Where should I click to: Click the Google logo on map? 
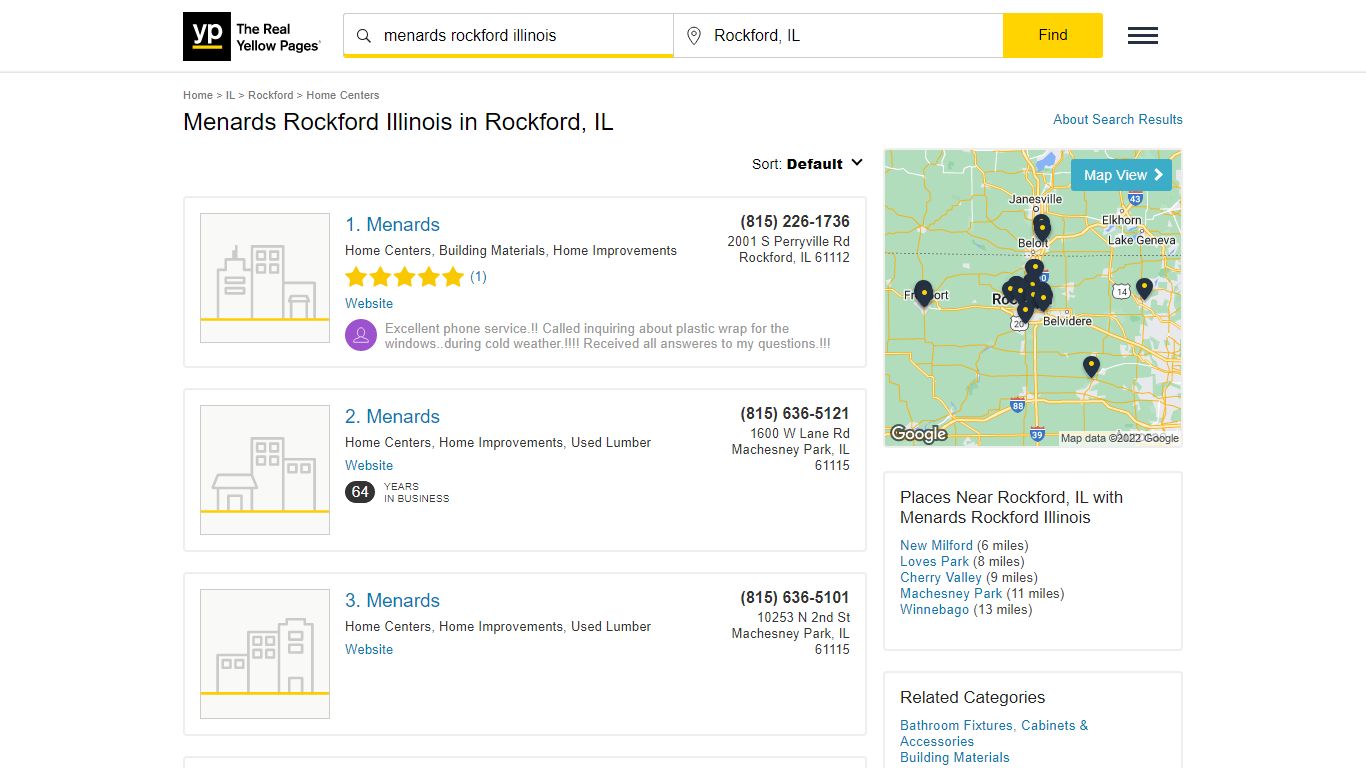918,434
